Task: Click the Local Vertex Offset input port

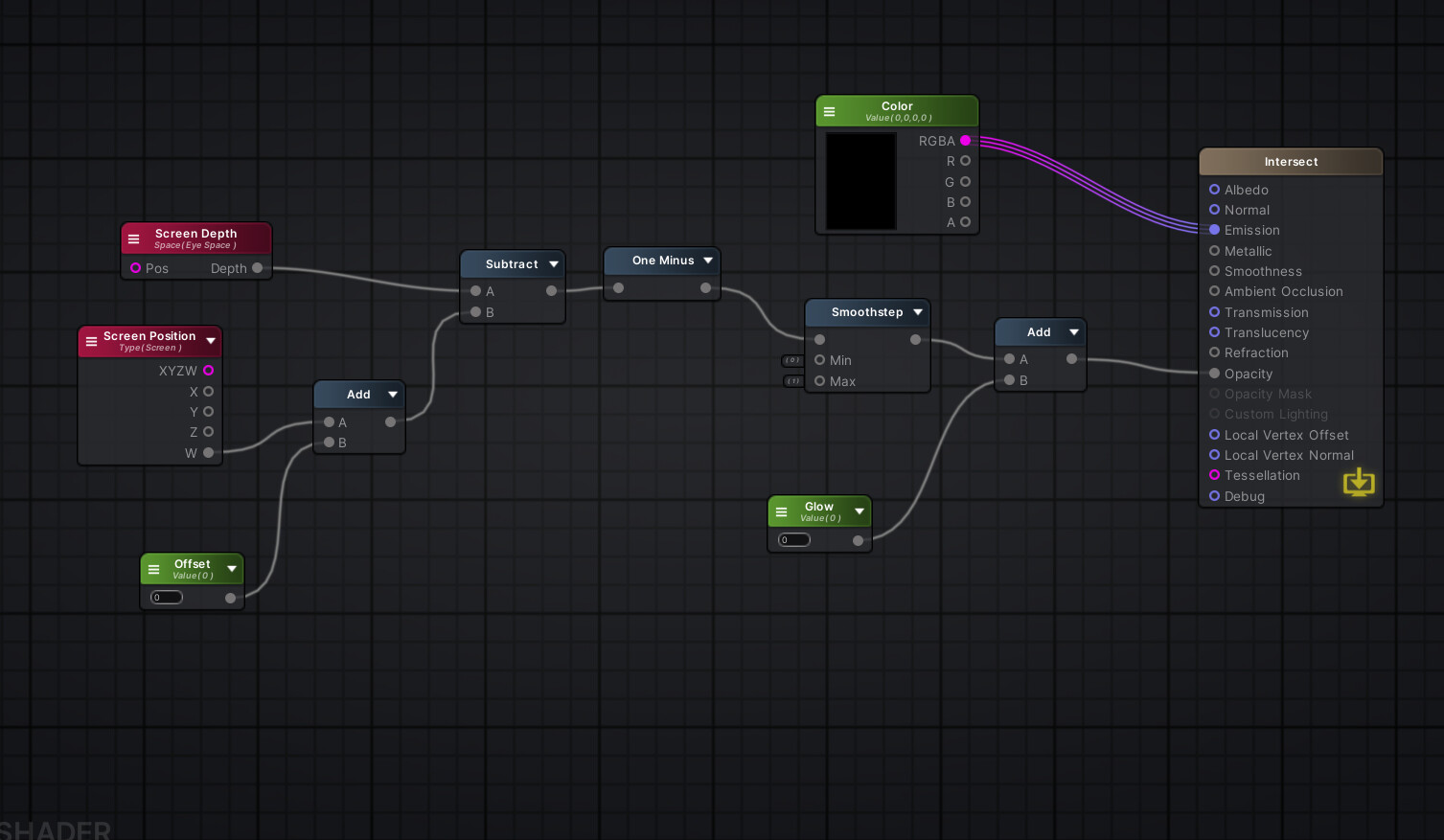Action: [x=1214, y=435]
